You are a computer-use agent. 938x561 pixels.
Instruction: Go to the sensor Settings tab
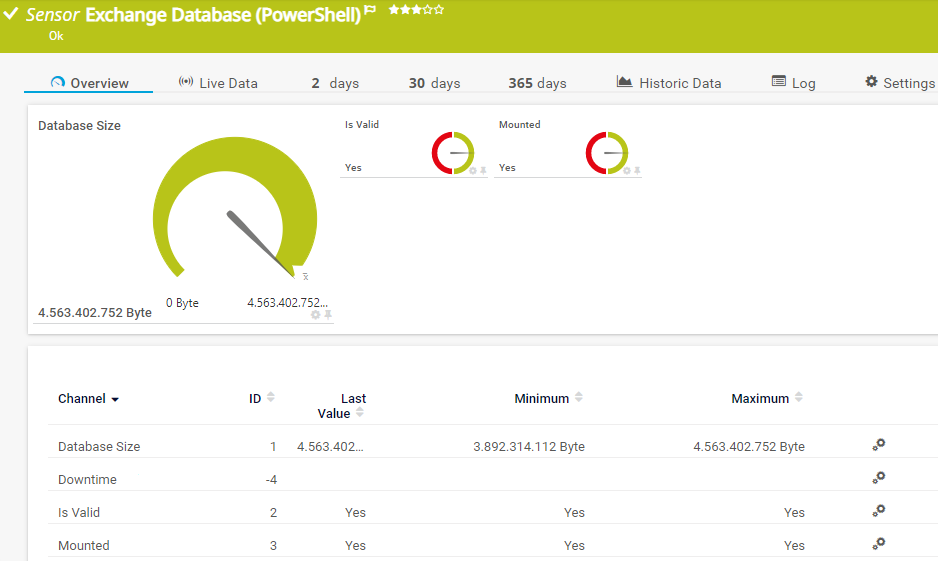(900, 83)
